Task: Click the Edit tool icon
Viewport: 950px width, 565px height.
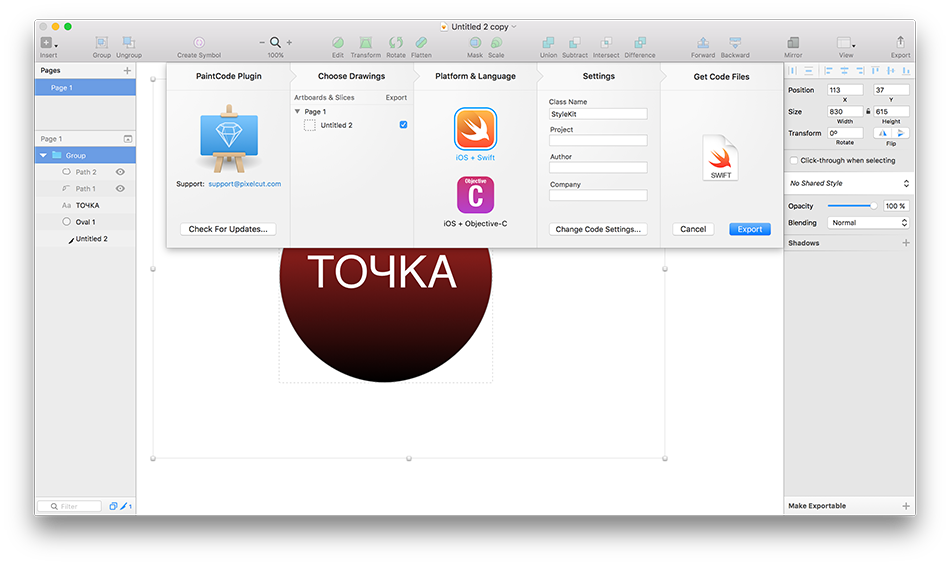Action: [x=337, y=42]
